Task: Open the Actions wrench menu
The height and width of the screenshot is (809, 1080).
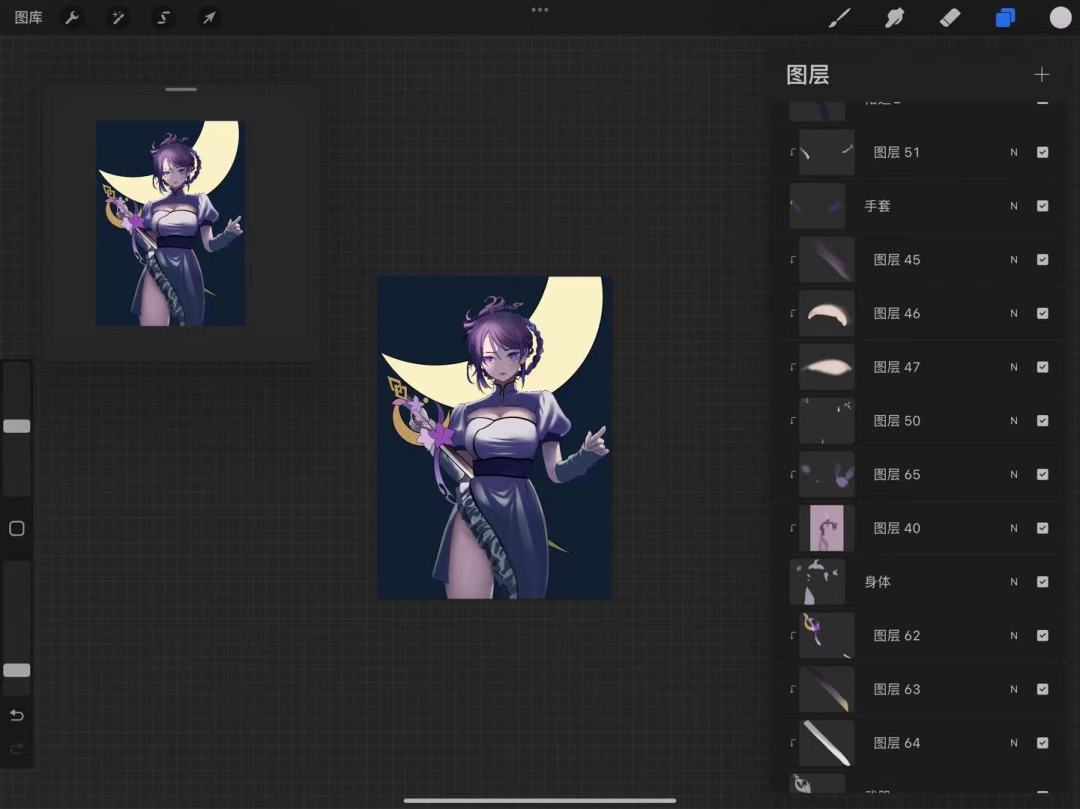Action: pos(72,17)
